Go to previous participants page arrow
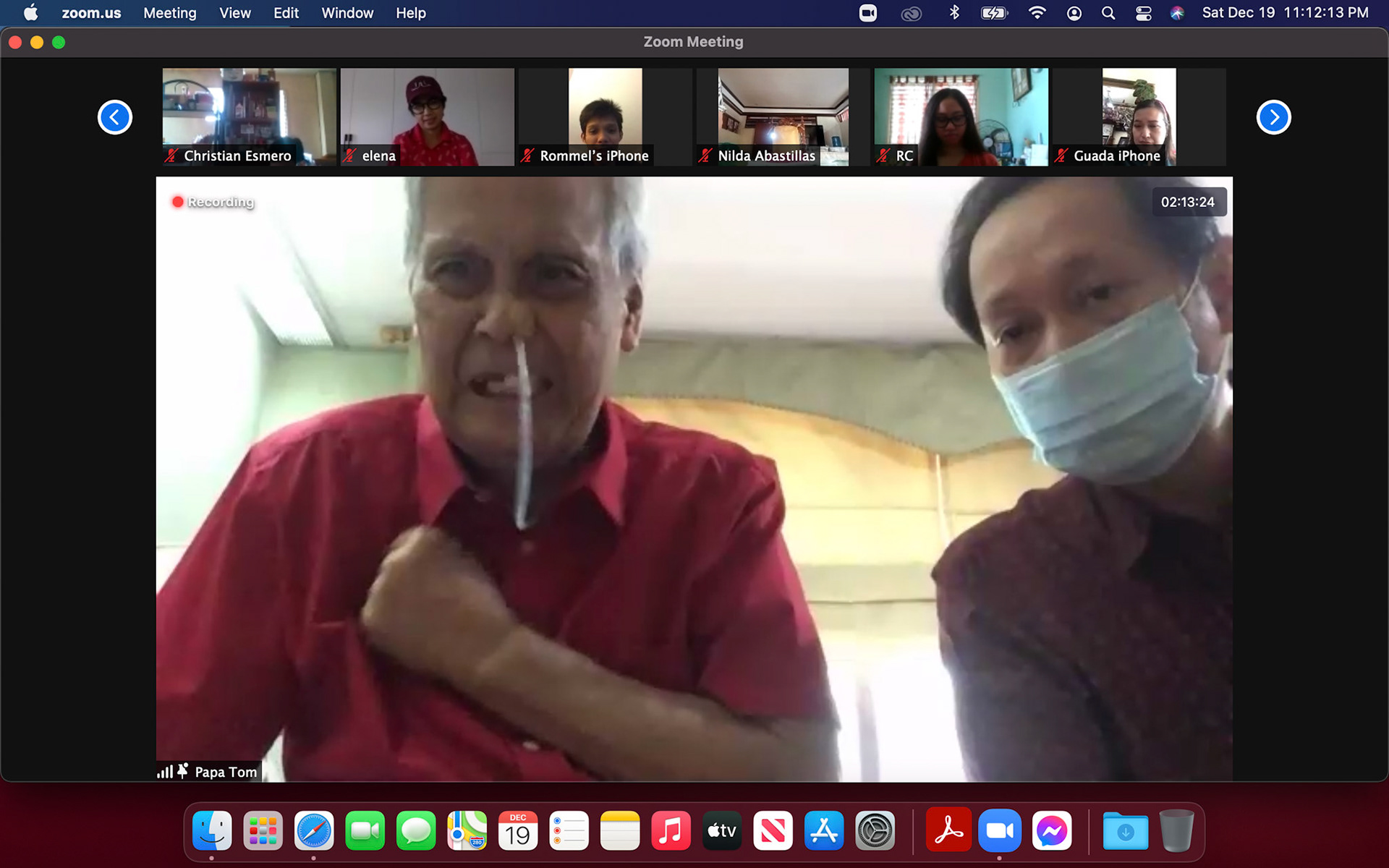 [x=115, y=117]
